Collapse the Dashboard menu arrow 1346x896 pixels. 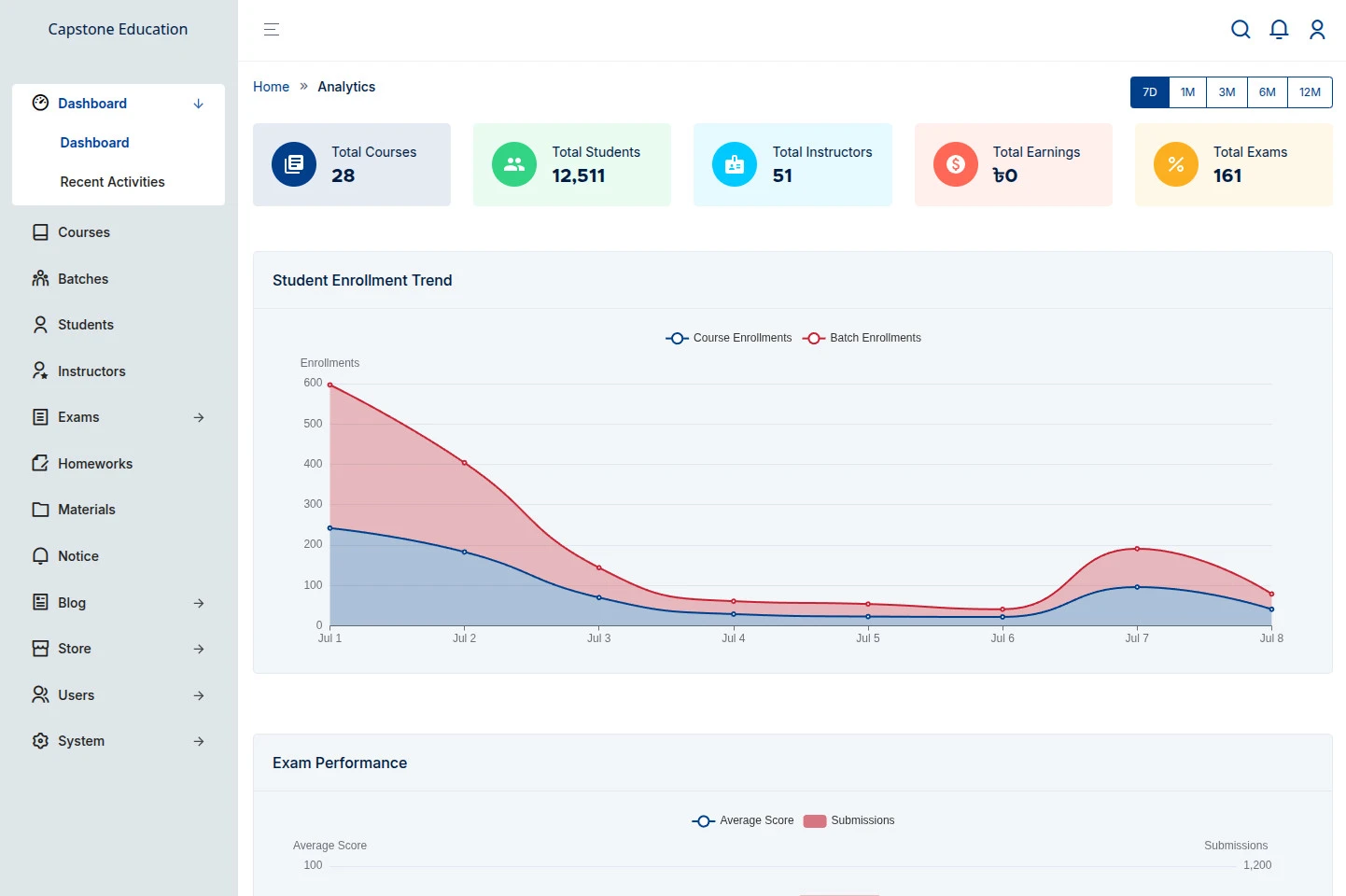coord(198,104)
